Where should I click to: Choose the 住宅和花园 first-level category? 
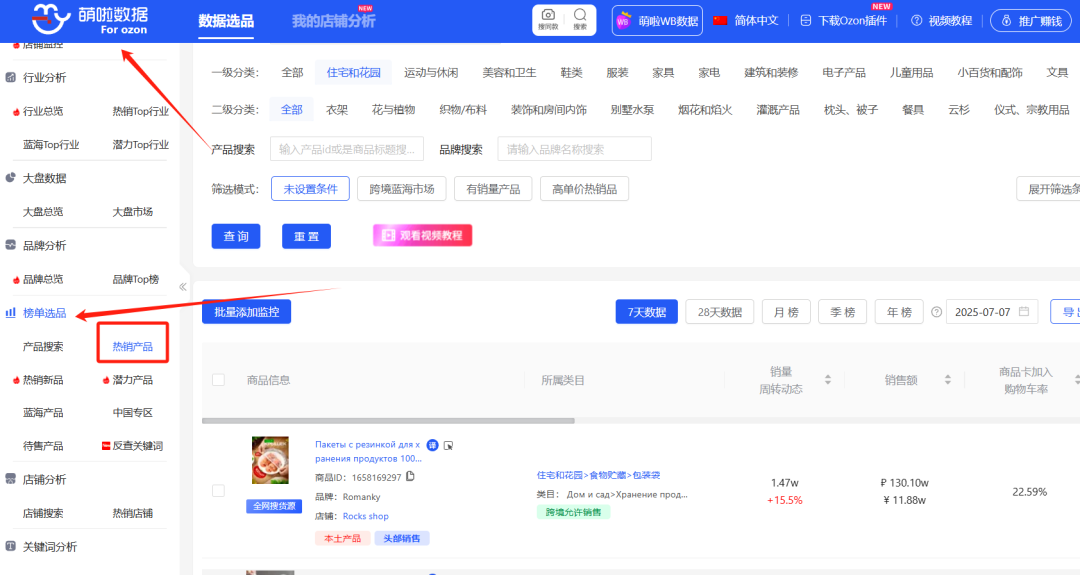coord(353,72)
